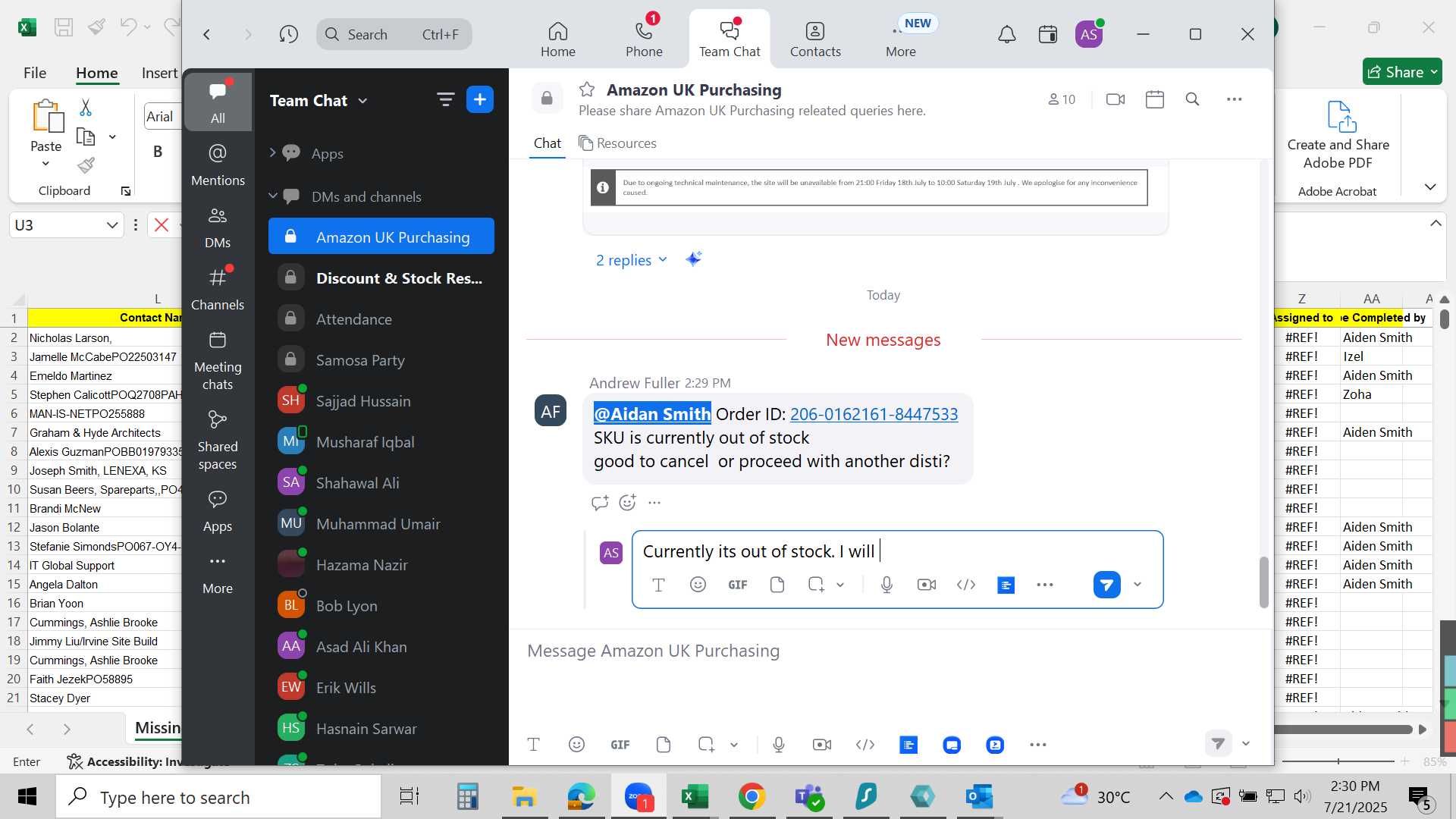
Task: Click the @Aidan Smith mention
Action: [652, 414]
